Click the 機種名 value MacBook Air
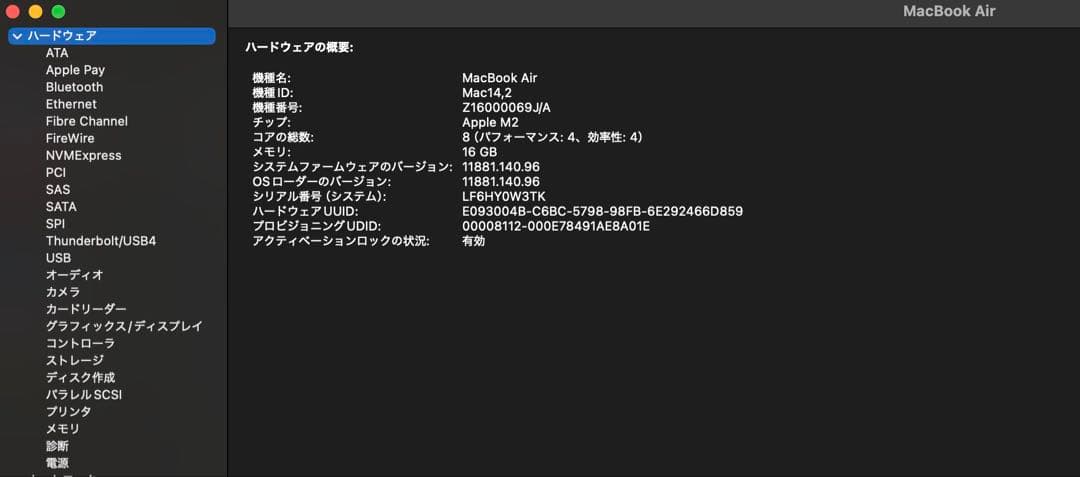1080x477 pixels. point(499,78)
